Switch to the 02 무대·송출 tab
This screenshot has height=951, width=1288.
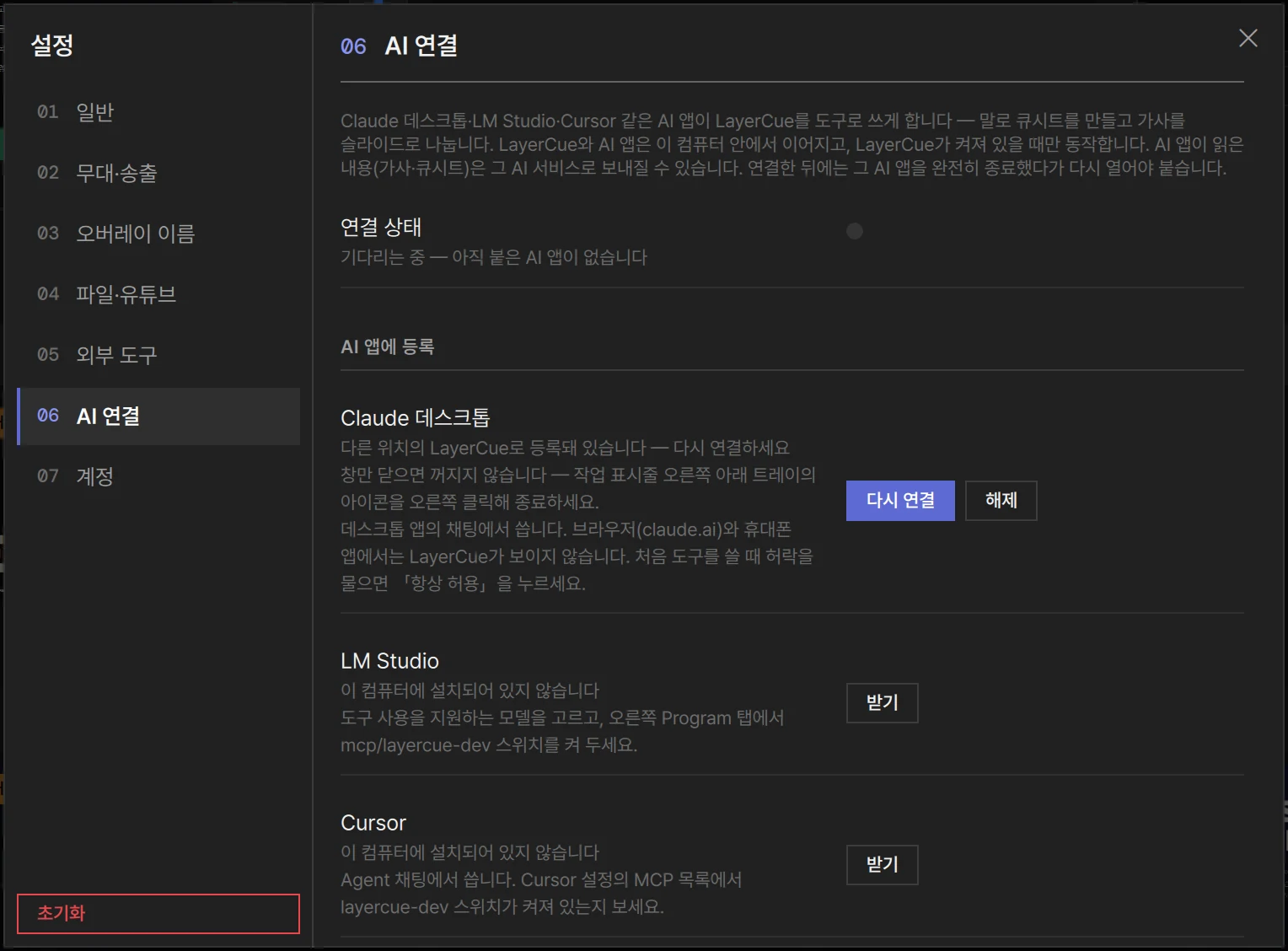(158, 173)
